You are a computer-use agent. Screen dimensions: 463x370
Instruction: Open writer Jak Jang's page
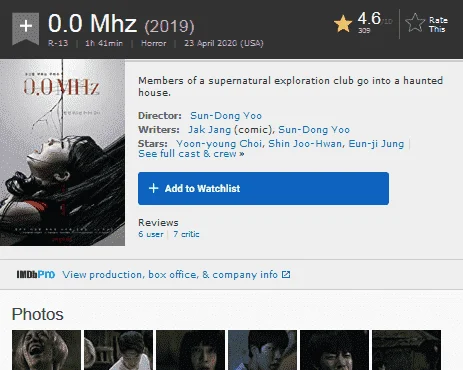point(209,130)
